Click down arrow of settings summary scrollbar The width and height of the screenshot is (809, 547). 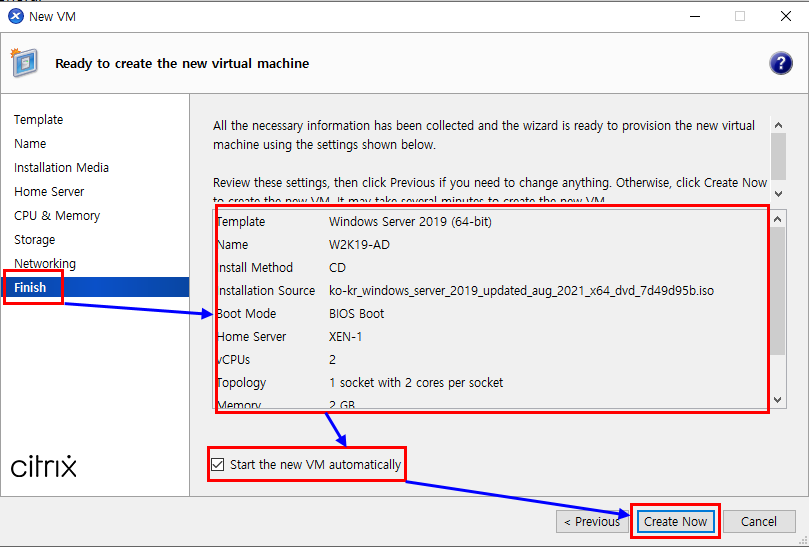click(x=778, y=400)
